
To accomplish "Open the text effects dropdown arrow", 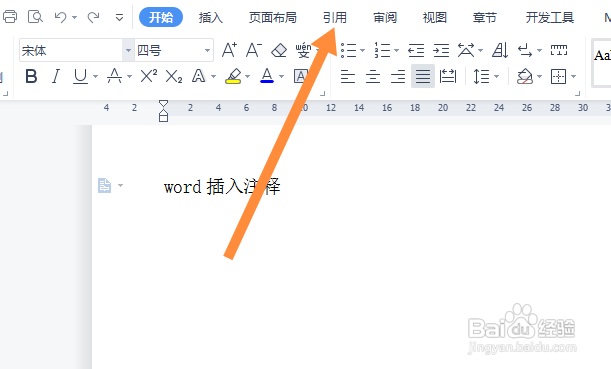I will pos(214,77).
